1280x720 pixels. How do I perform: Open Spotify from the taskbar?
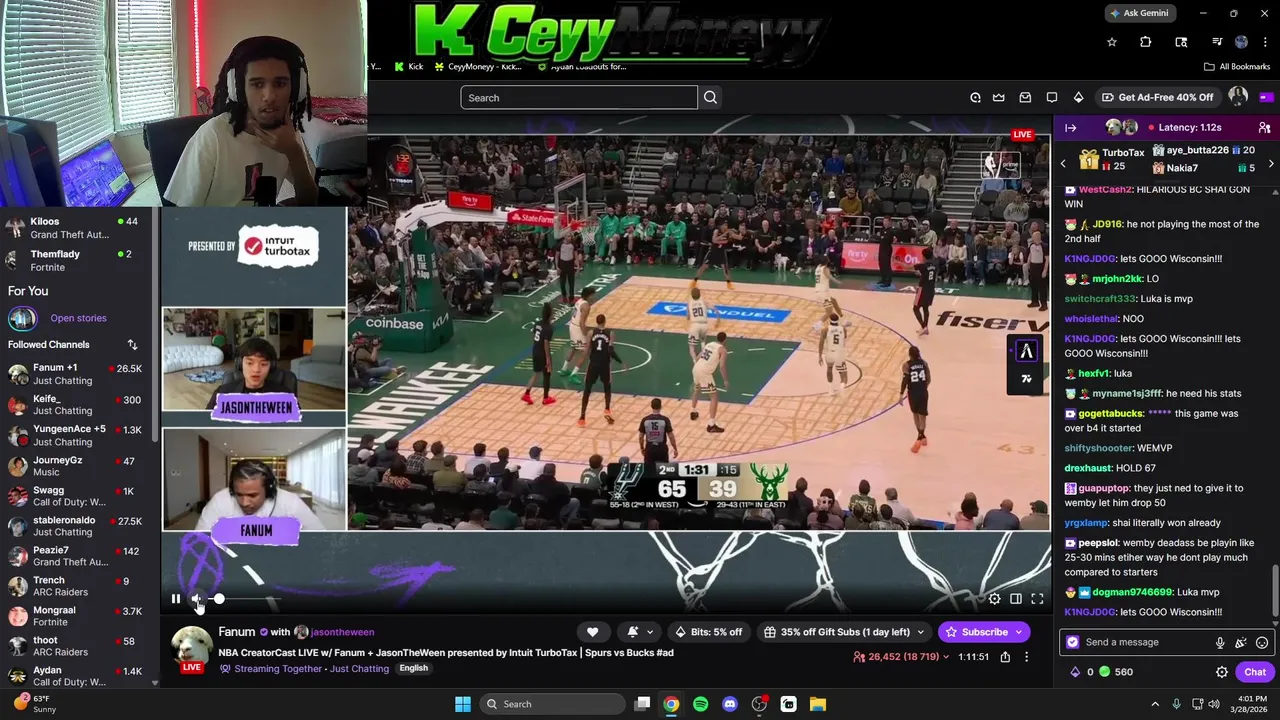(x=700, y=704)
